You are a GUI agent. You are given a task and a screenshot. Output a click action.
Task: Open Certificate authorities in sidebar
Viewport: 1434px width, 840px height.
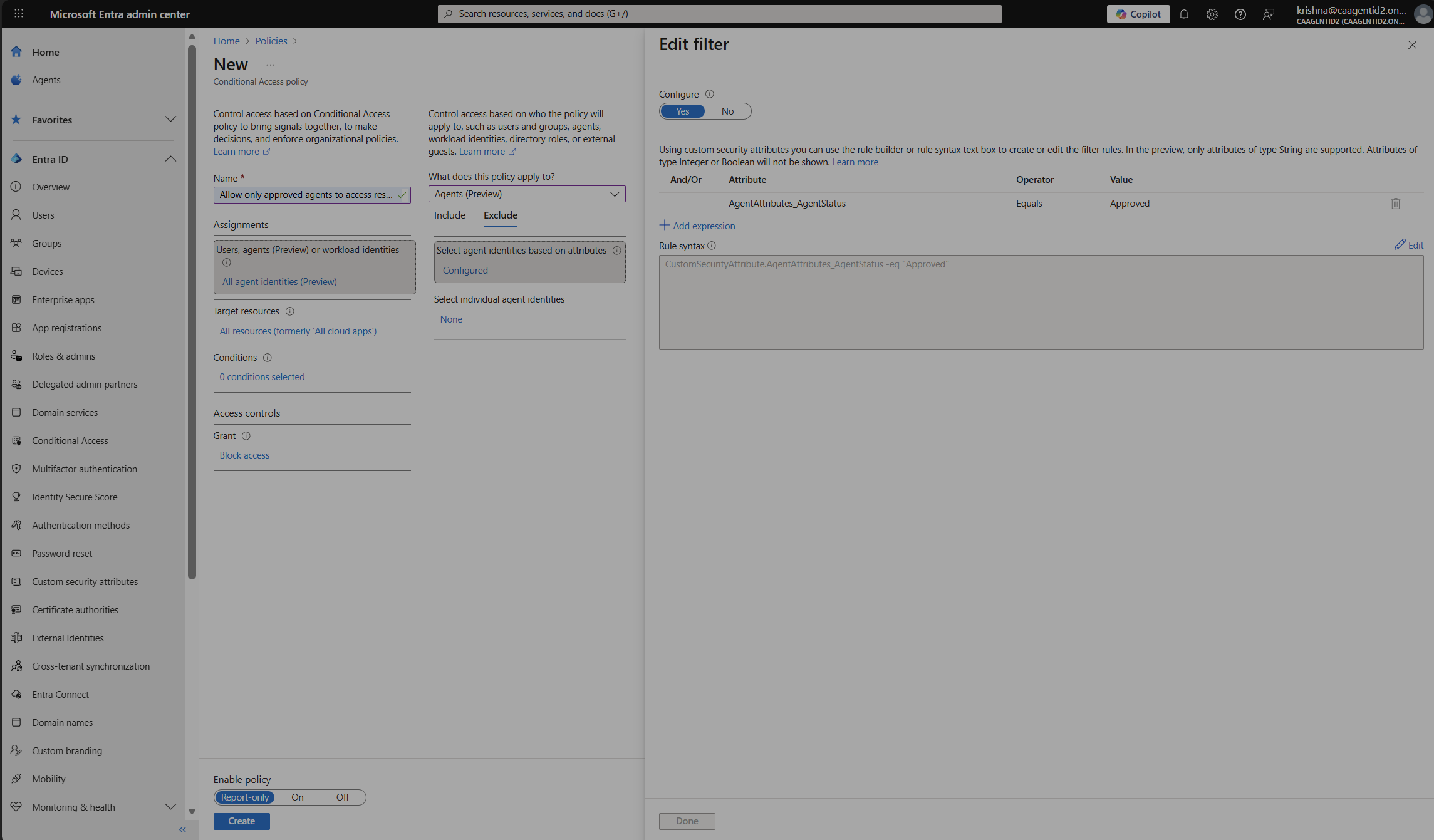75,610
